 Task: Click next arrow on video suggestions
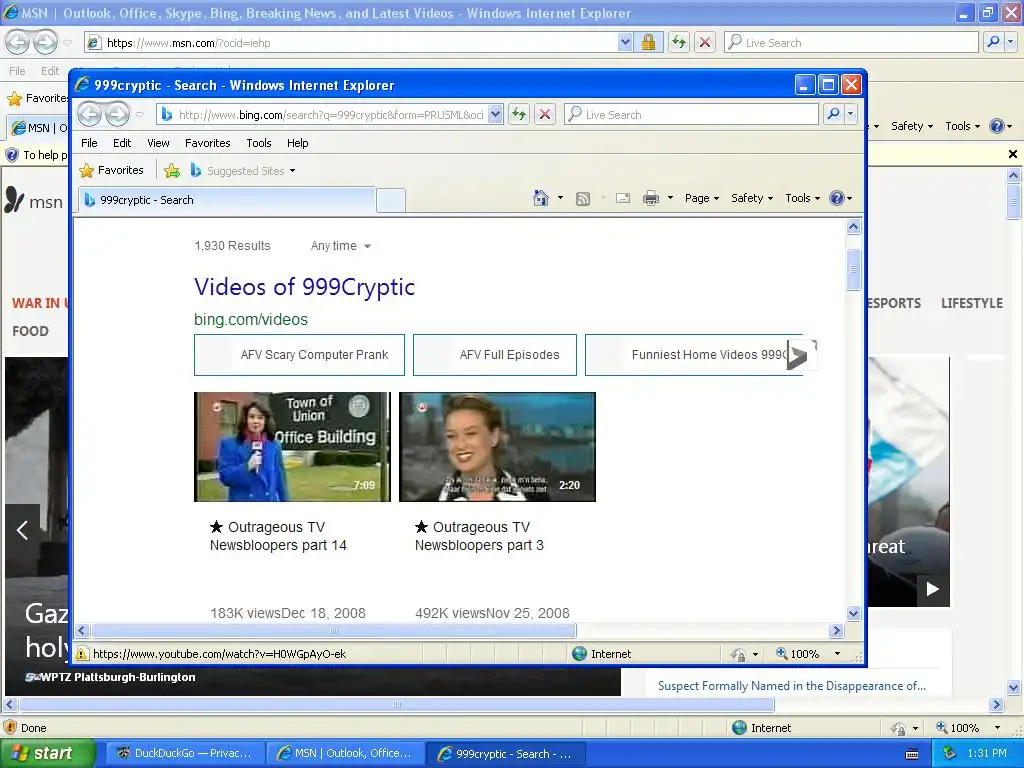[x=801, y=355]
